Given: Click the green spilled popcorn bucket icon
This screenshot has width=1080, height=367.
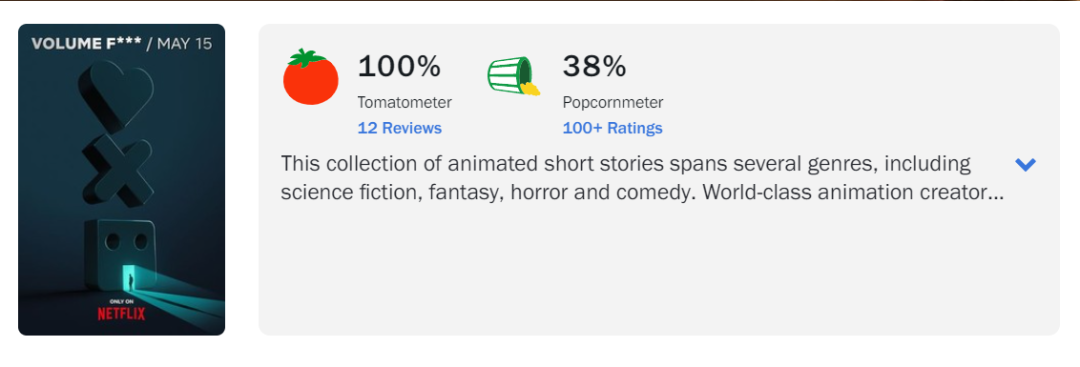Looking at the screenshot, I should (x=513, y=75).
